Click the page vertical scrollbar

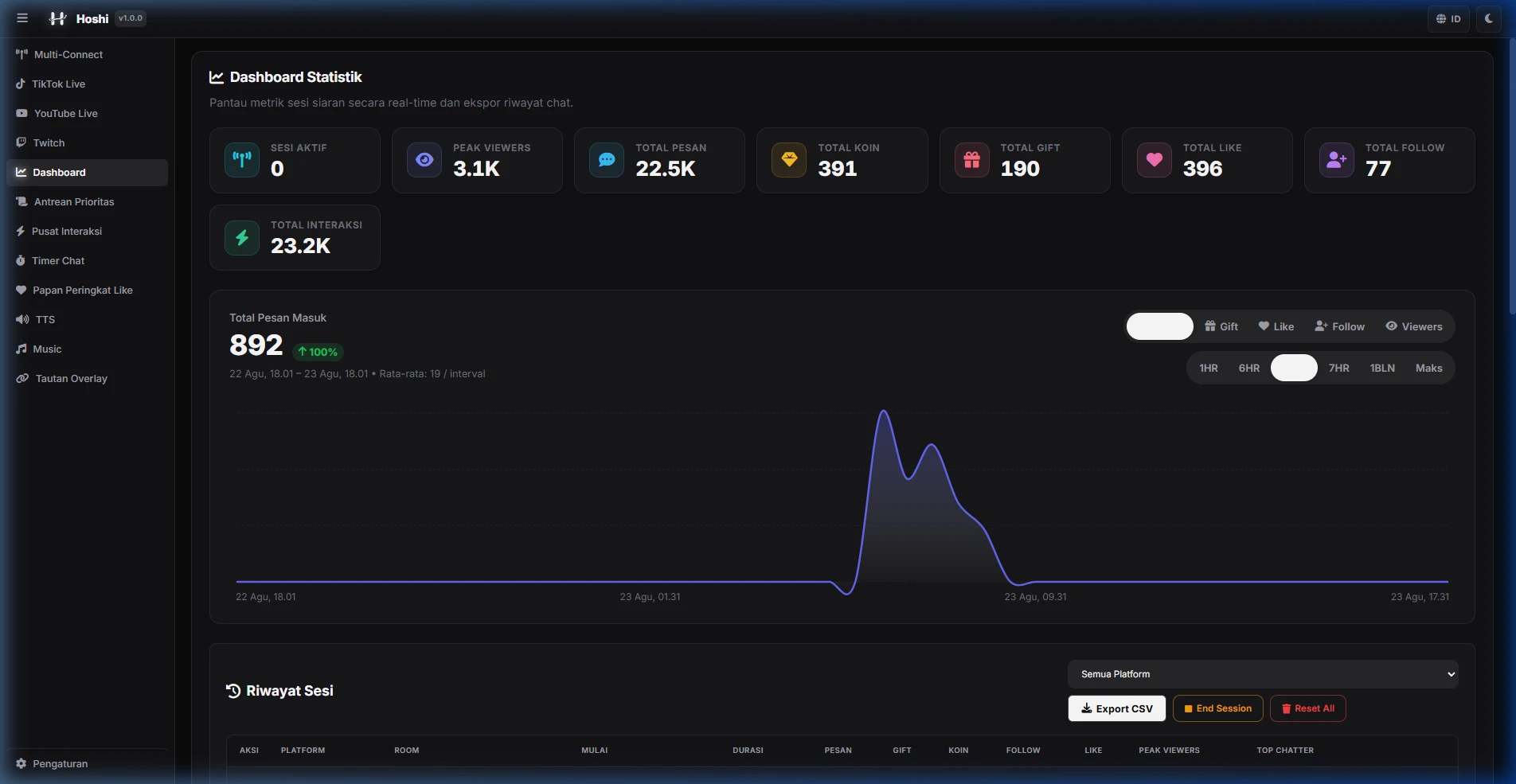pyautogui.click(x=1511, y=175)
